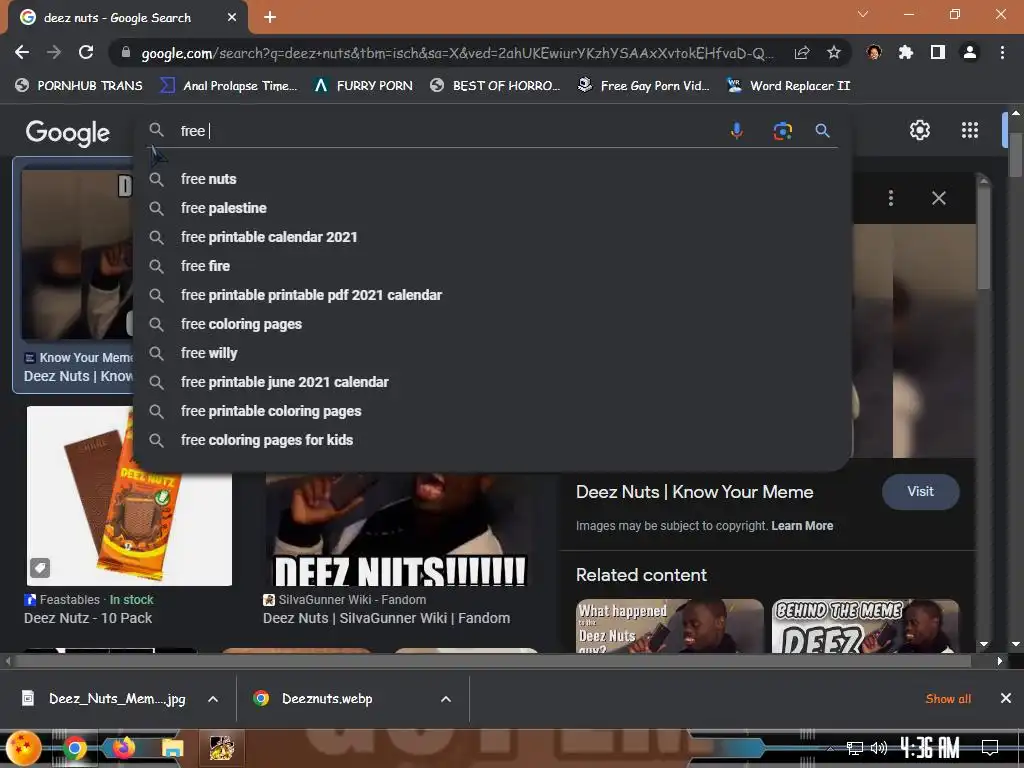The image size is (1024, 768).
Task: Click the browser forward arrow
Action: tap(54, 52)
